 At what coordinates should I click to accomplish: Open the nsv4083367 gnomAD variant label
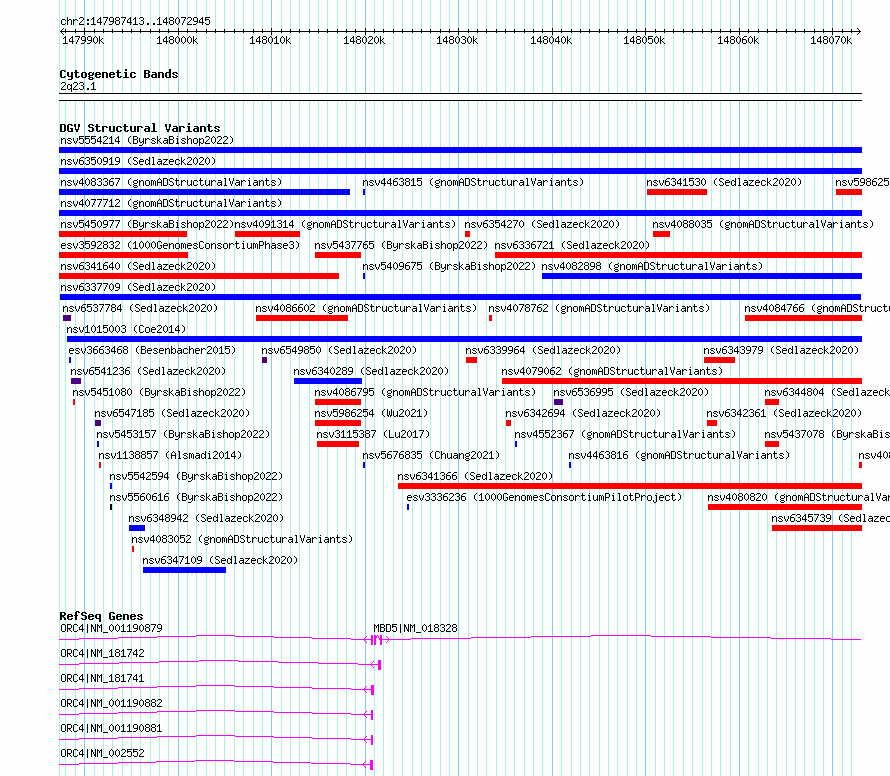click(171, 182)
